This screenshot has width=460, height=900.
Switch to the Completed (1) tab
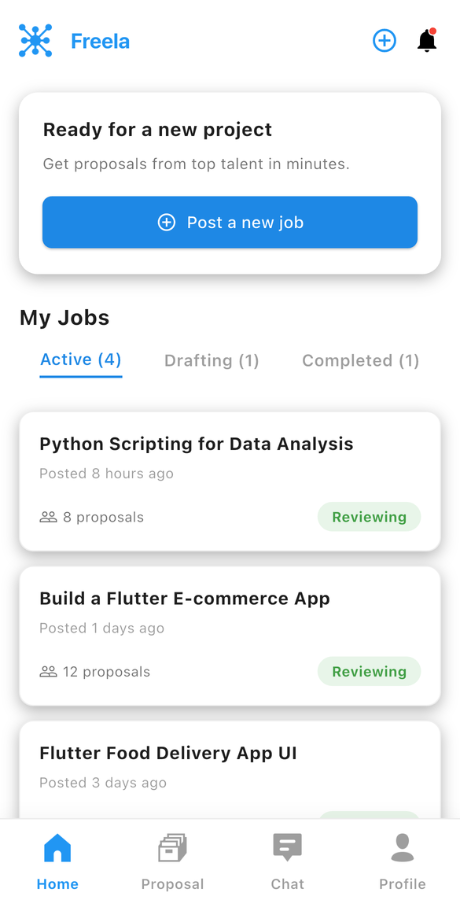361,360
